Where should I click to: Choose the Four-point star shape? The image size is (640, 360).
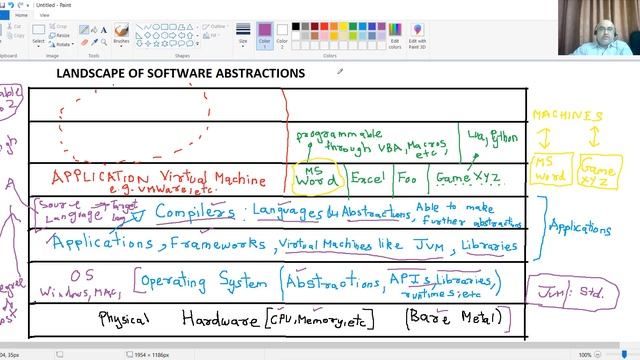click(x=148, y=43)
